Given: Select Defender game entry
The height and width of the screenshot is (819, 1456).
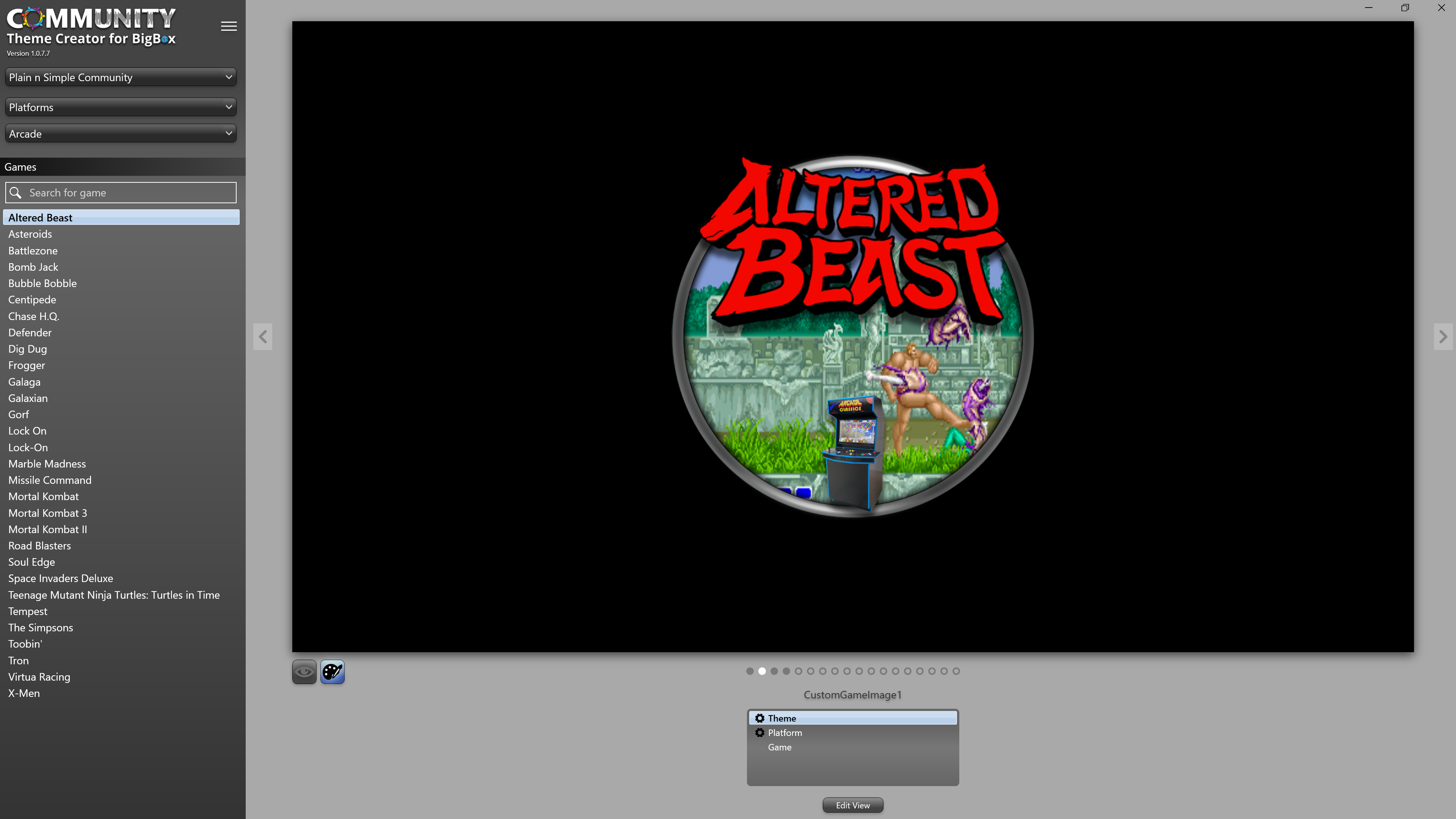Looking at the screenshot, I should point(121,333).
